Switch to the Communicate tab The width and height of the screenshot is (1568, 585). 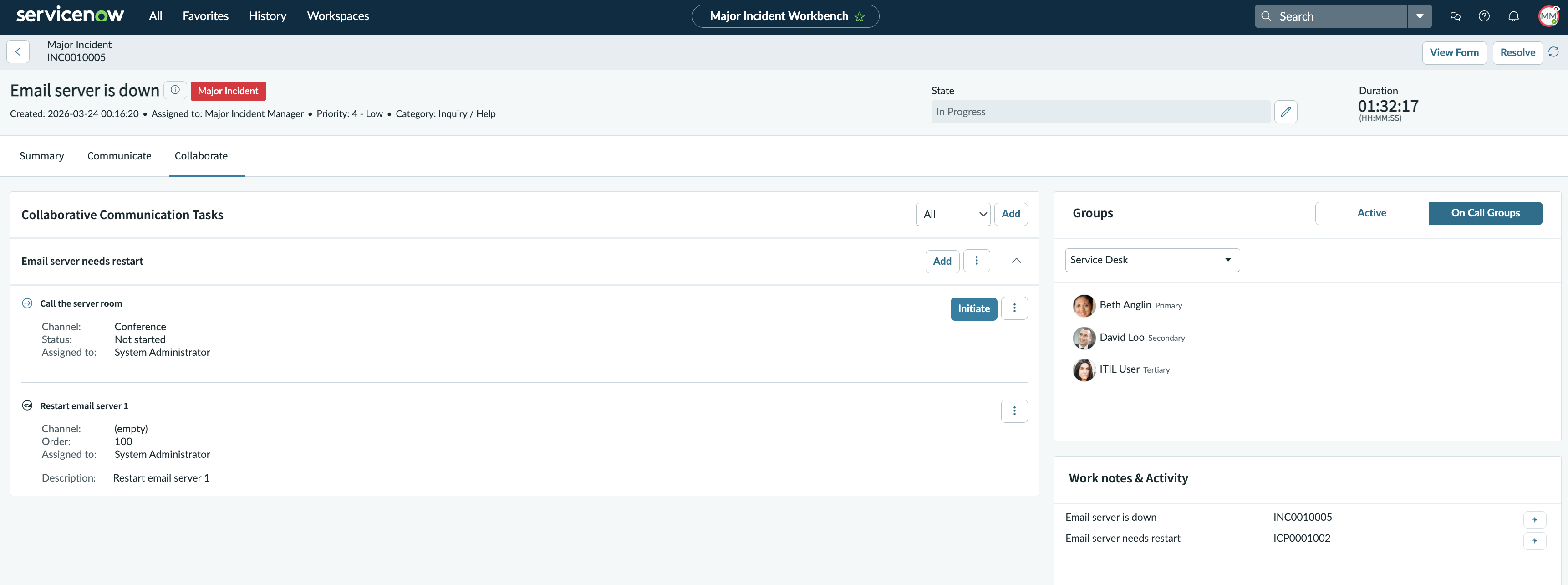coord(119,156)
